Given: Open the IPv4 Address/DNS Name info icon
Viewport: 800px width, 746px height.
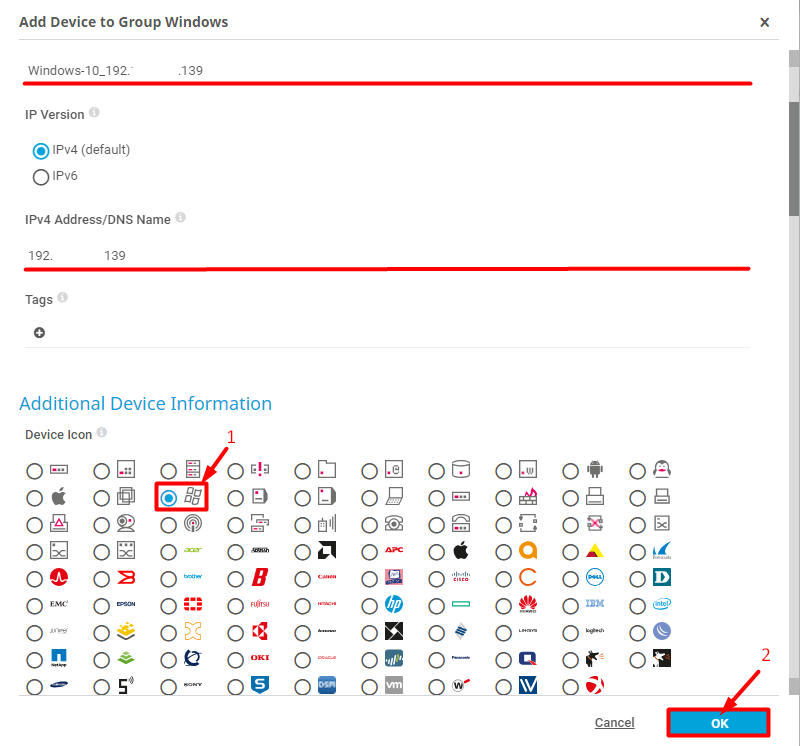Looking at the screenshot, I should pyautogui.click(x=181, y=217).
